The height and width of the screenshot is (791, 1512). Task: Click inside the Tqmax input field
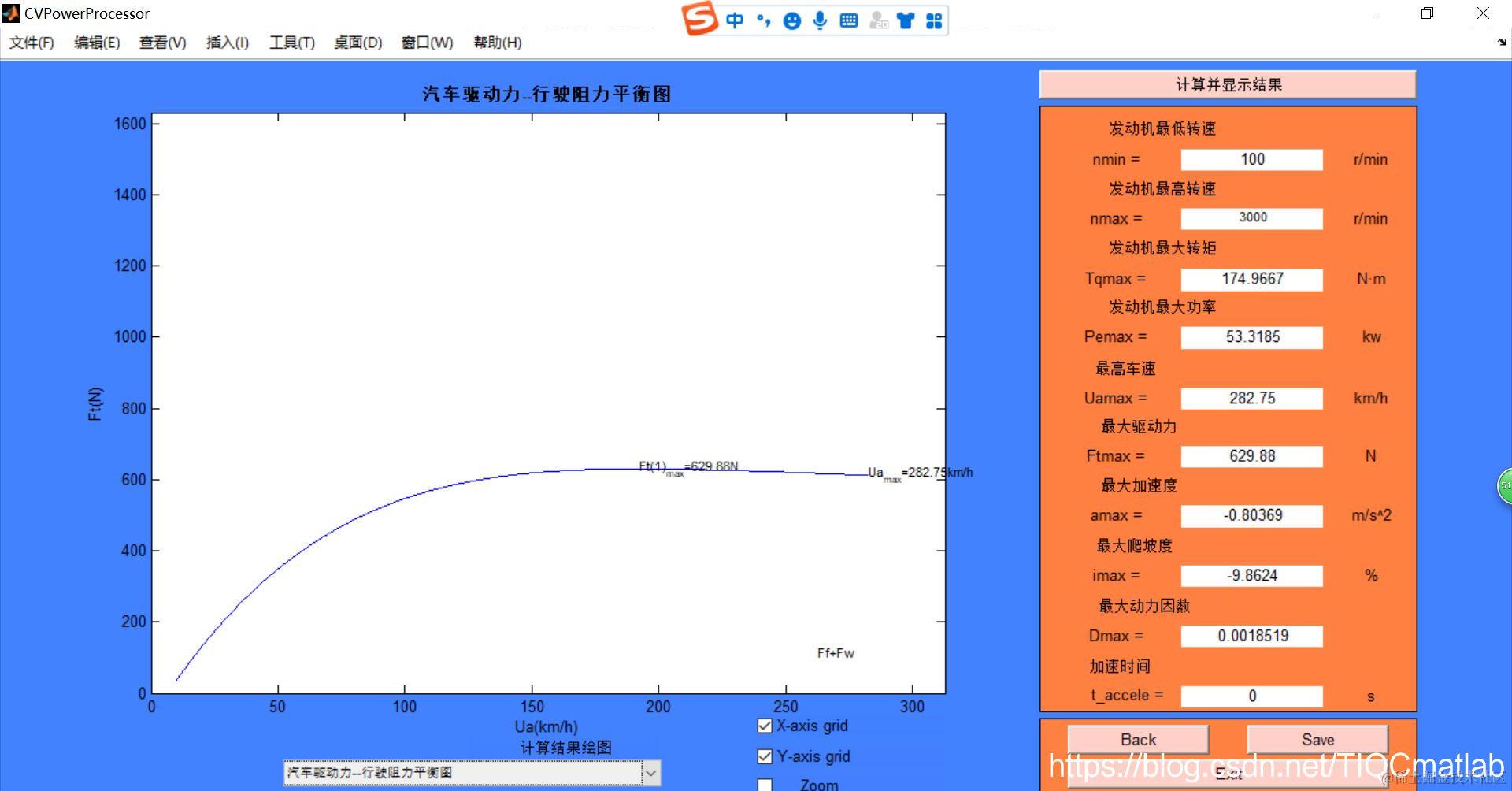click(1251, 279)
